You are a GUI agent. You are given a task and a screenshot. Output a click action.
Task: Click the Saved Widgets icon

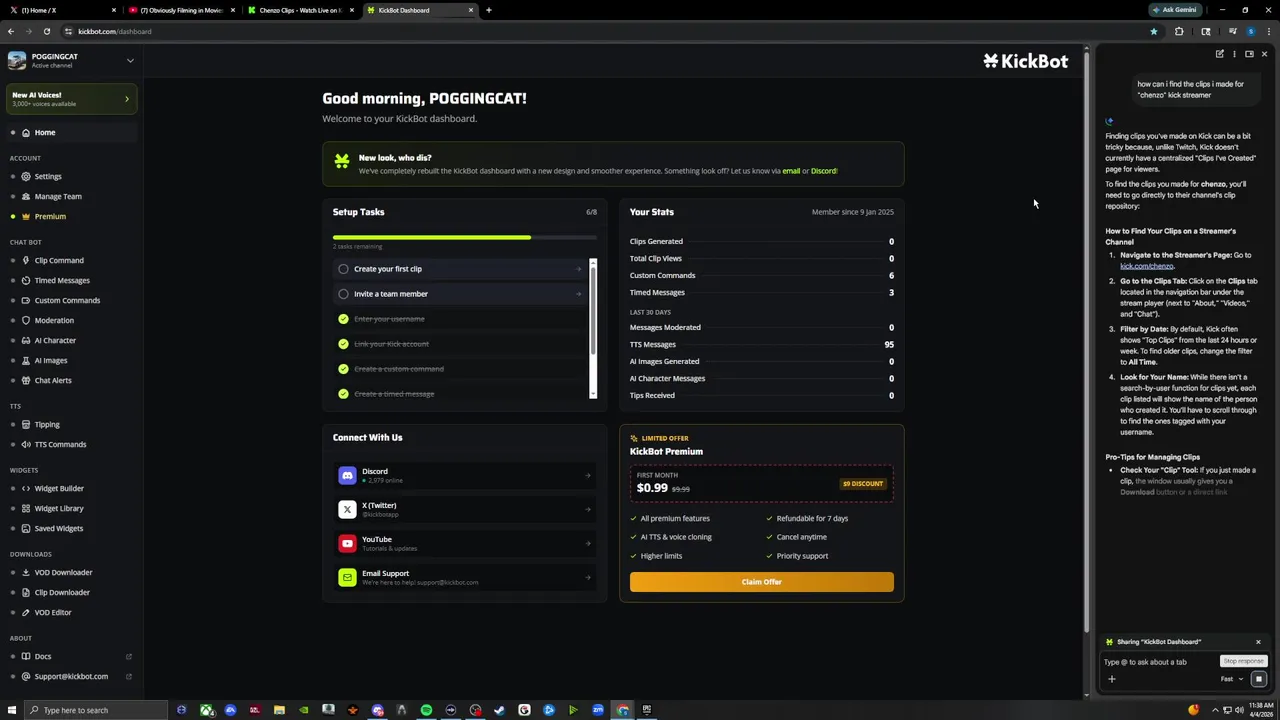pos(26,528)
